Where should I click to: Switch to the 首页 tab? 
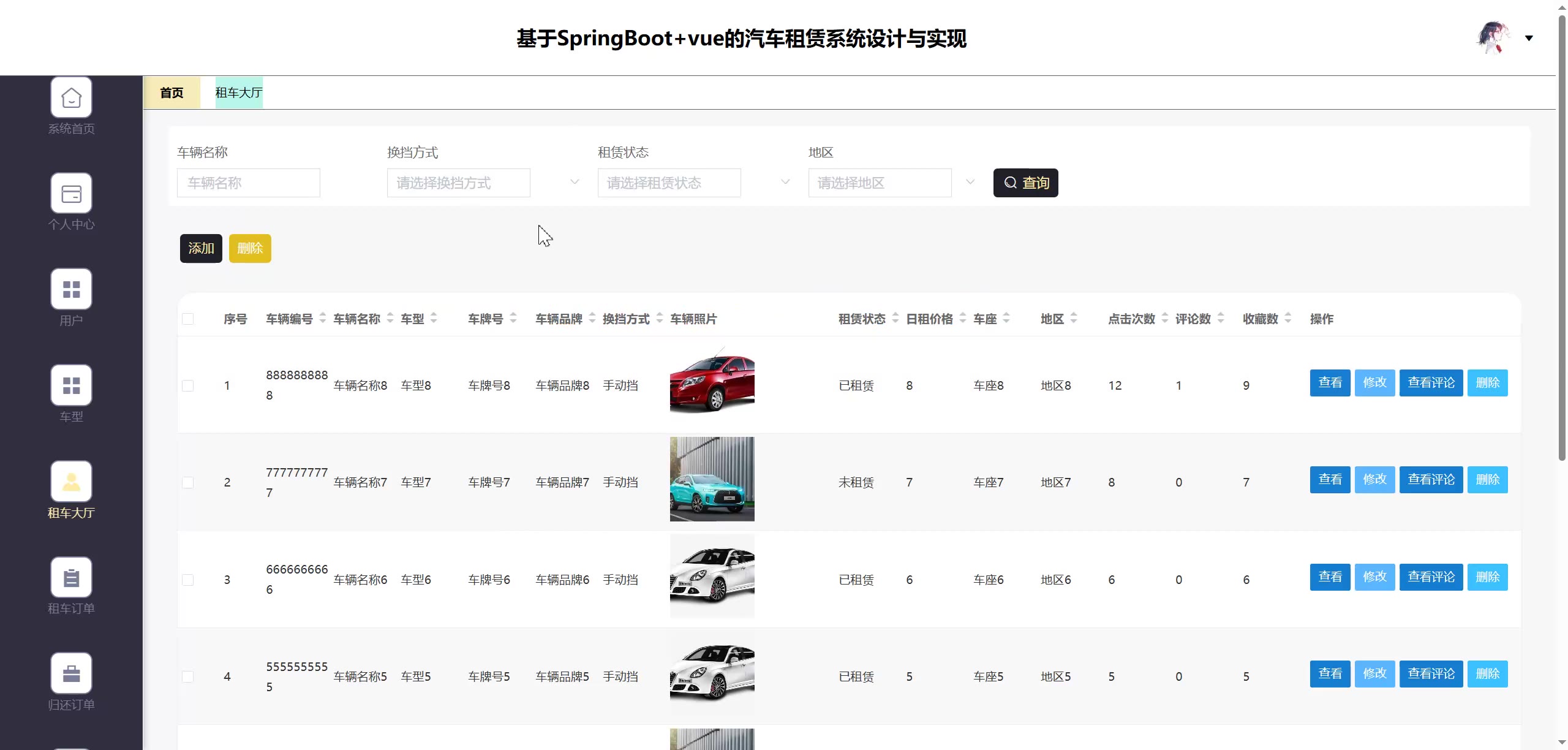(x=171, y=93)
